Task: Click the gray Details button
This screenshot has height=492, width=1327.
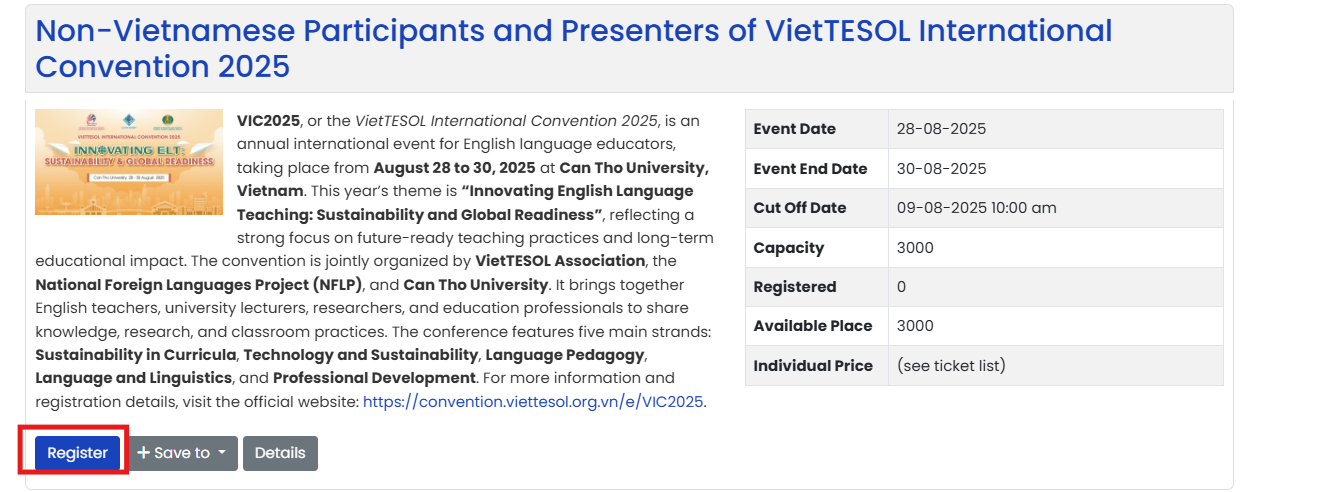Action: (x=280, y=453)
